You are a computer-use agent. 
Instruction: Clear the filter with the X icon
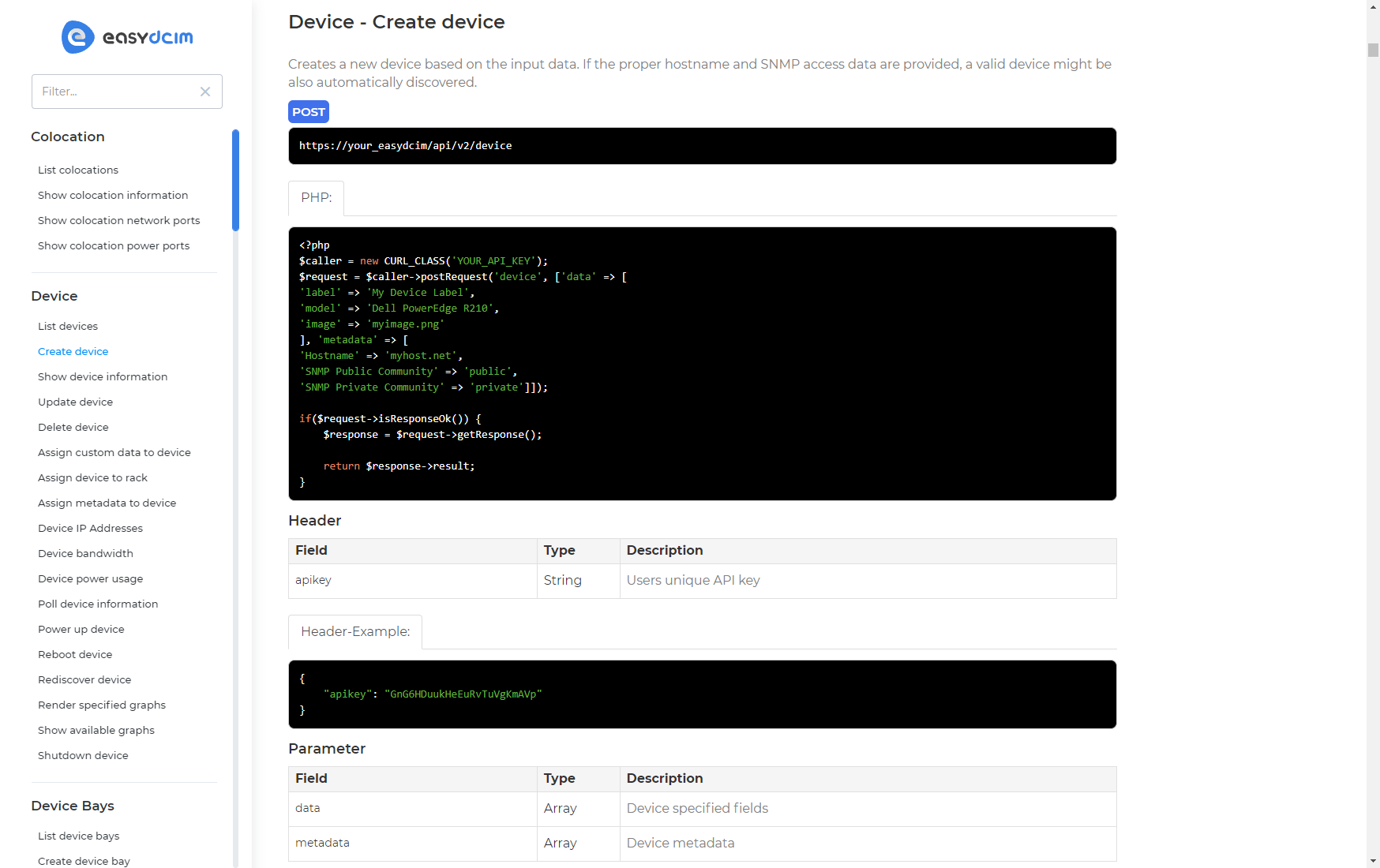(205, 92)
